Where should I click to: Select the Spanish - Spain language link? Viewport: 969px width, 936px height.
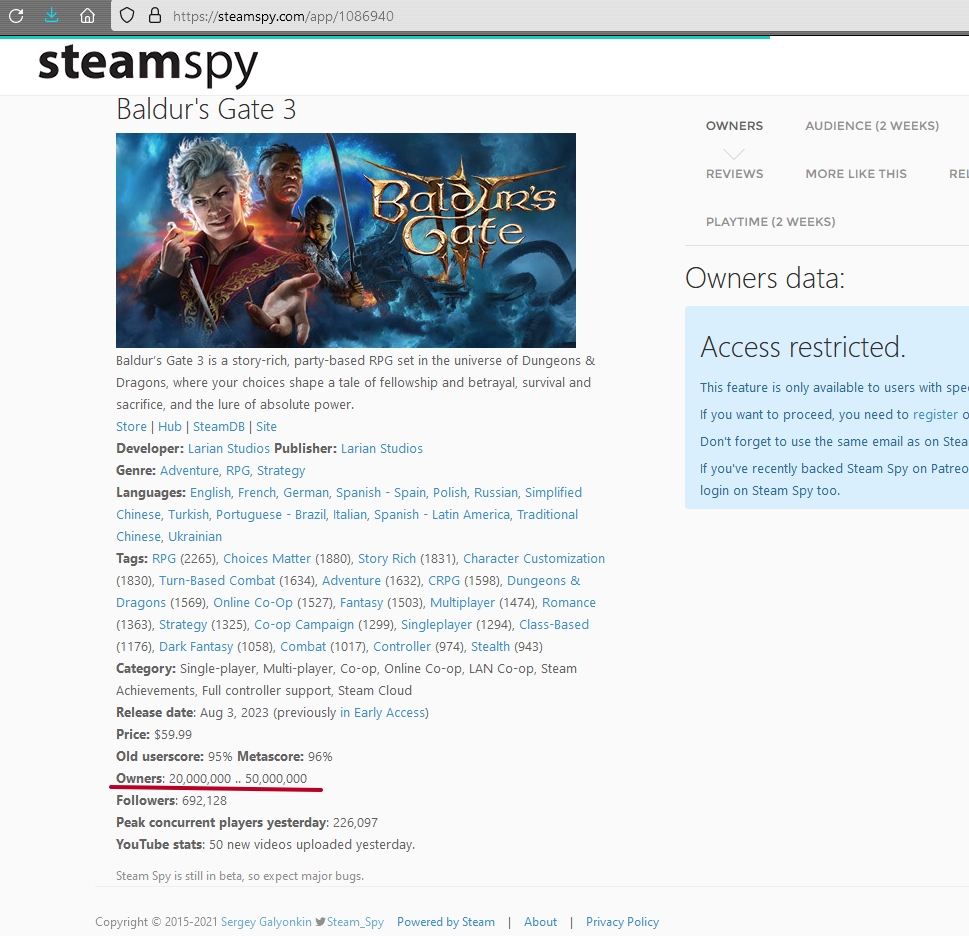381,492
